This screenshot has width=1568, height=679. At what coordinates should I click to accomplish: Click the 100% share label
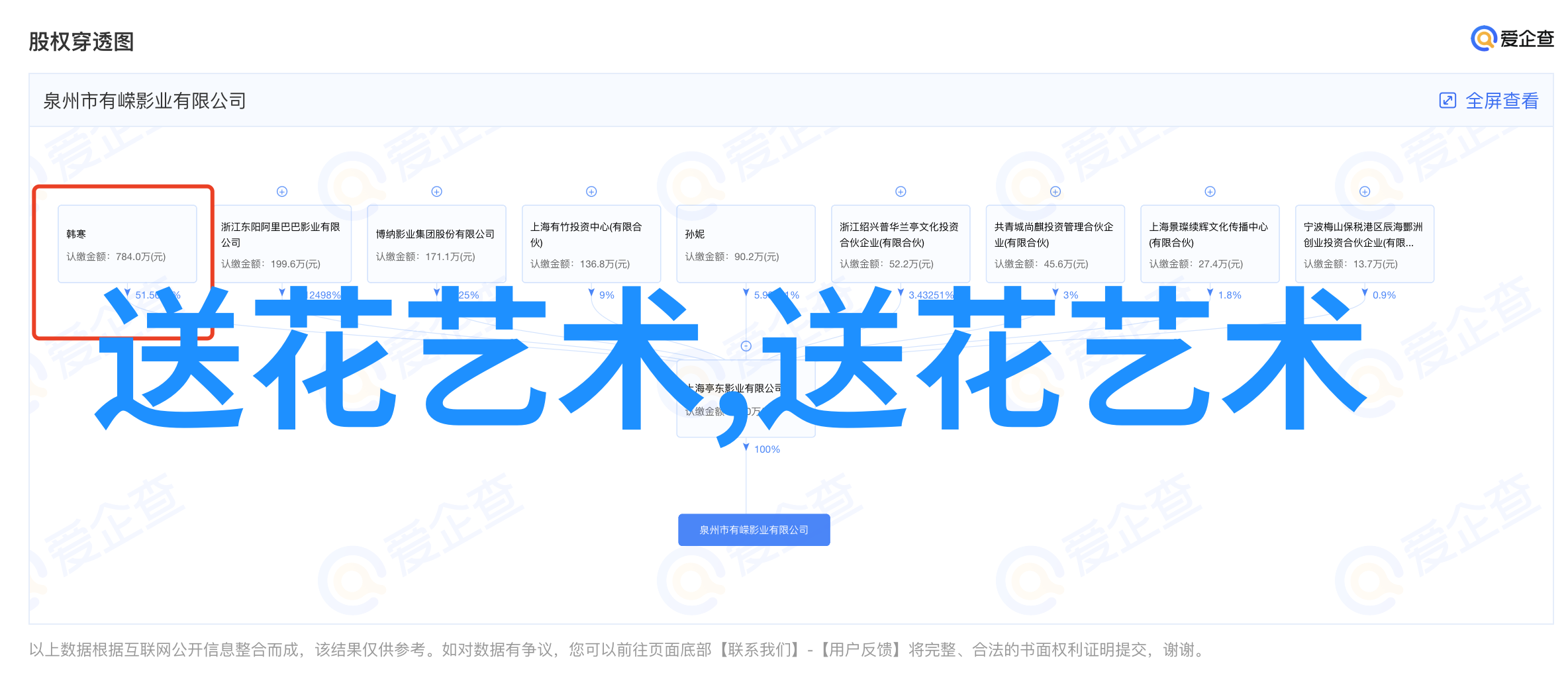(x=767, y=449)
